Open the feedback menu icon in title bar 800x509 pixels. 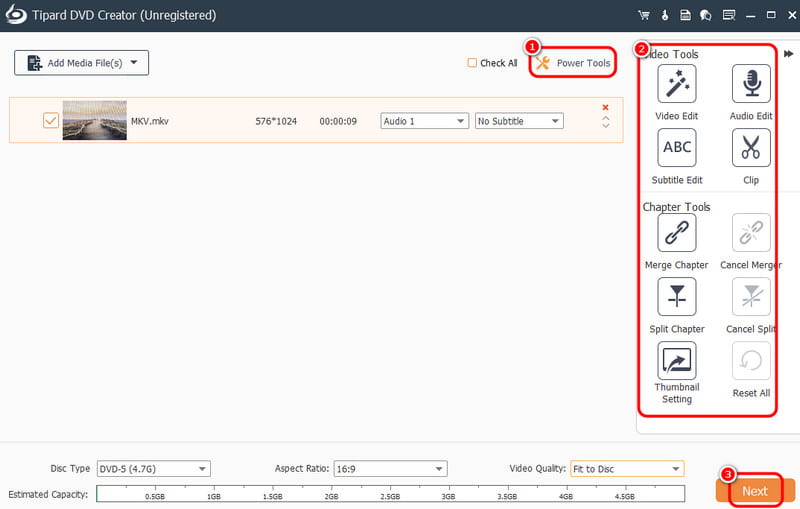729,15
